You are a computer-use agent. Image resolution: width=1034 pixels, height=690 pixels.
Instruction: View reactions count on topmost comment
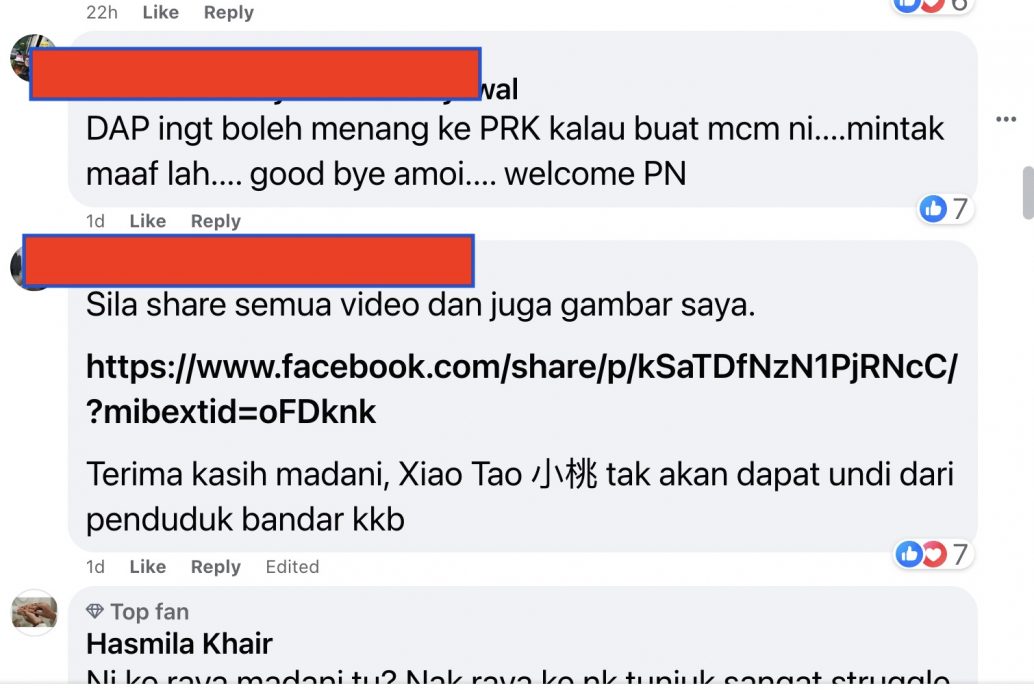coord(931,5)
